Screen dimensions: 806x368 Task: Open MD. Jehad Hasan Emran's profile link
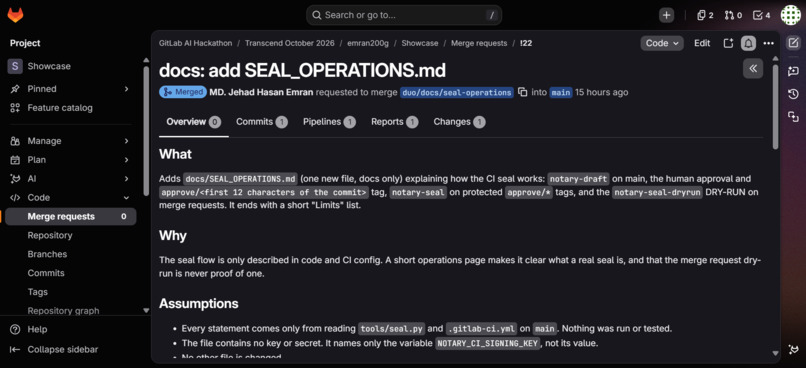[261, 93]
